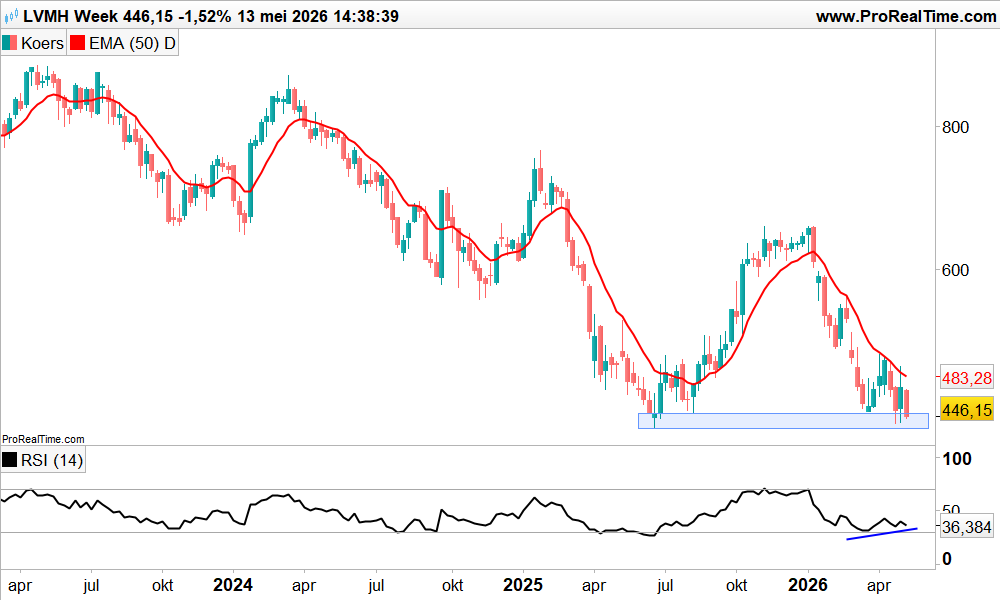
Task: Click the 2024 year label on time axis
Action: coord(233,585)
